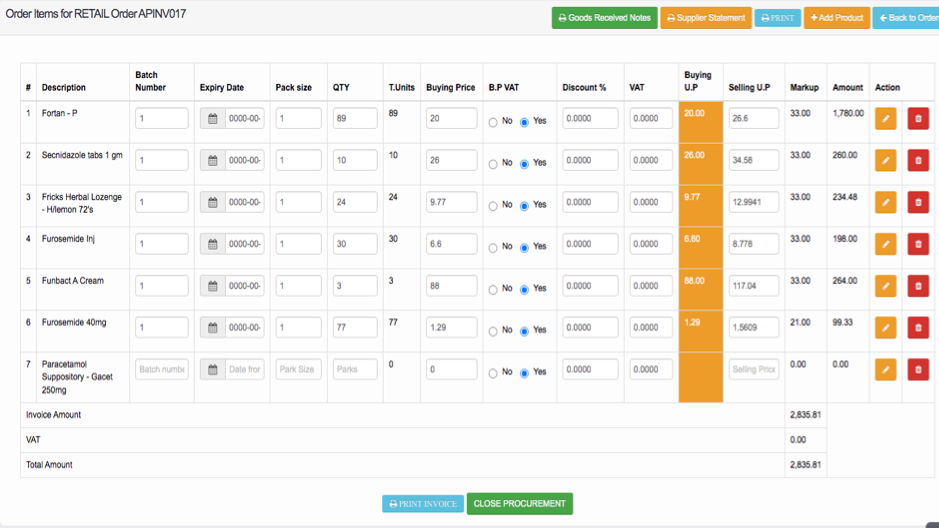Click QTY field for Fricks Herbal Lozenge
The height and width of the screenshot is (528, 939).
pos(355,202)
